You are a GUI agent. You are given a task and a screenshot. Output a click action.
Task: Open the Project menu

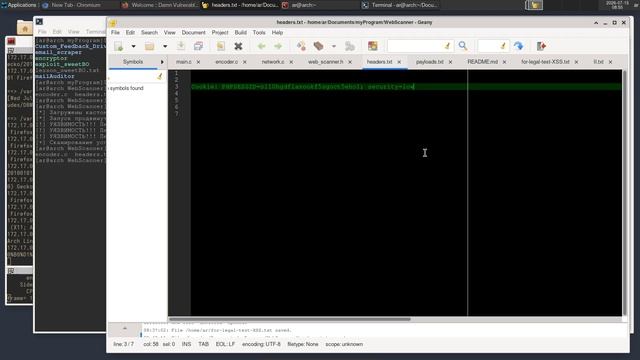click(220, 32)
